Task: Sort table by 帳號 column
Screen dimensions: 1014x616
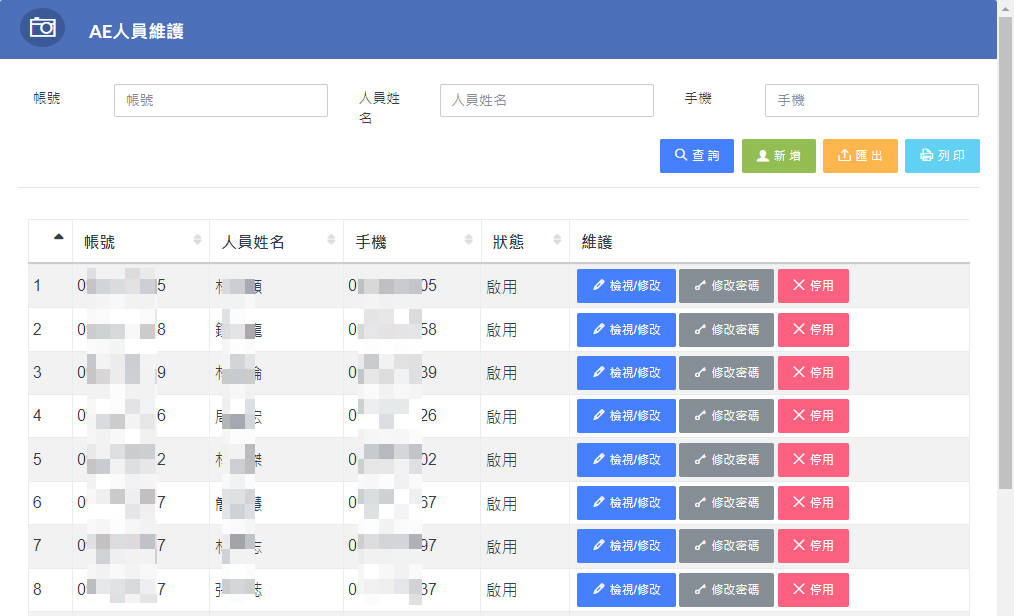Action: click(197, 240)
